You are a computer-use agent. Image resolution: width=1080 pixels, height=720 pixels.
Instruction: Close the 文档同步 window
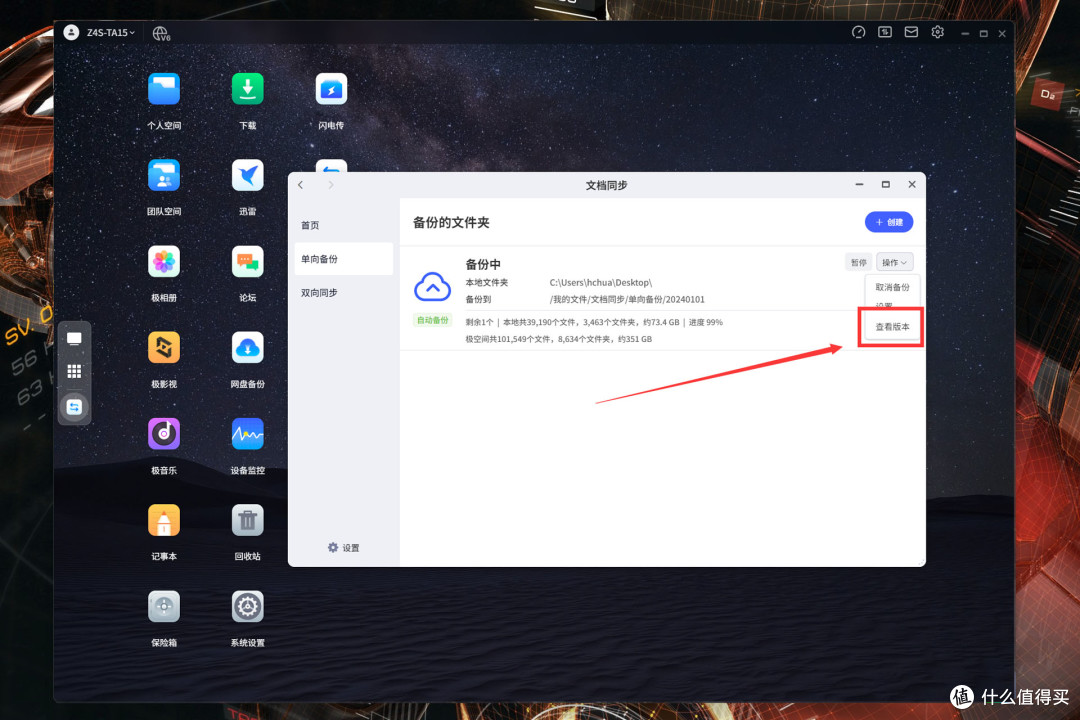[x=912, y=185]
